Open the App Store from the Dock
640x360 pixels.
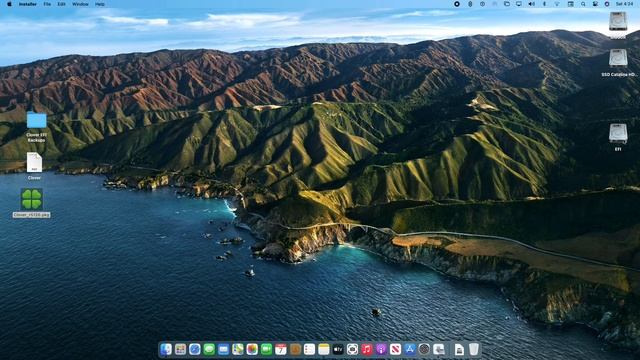tap(410, 349)
